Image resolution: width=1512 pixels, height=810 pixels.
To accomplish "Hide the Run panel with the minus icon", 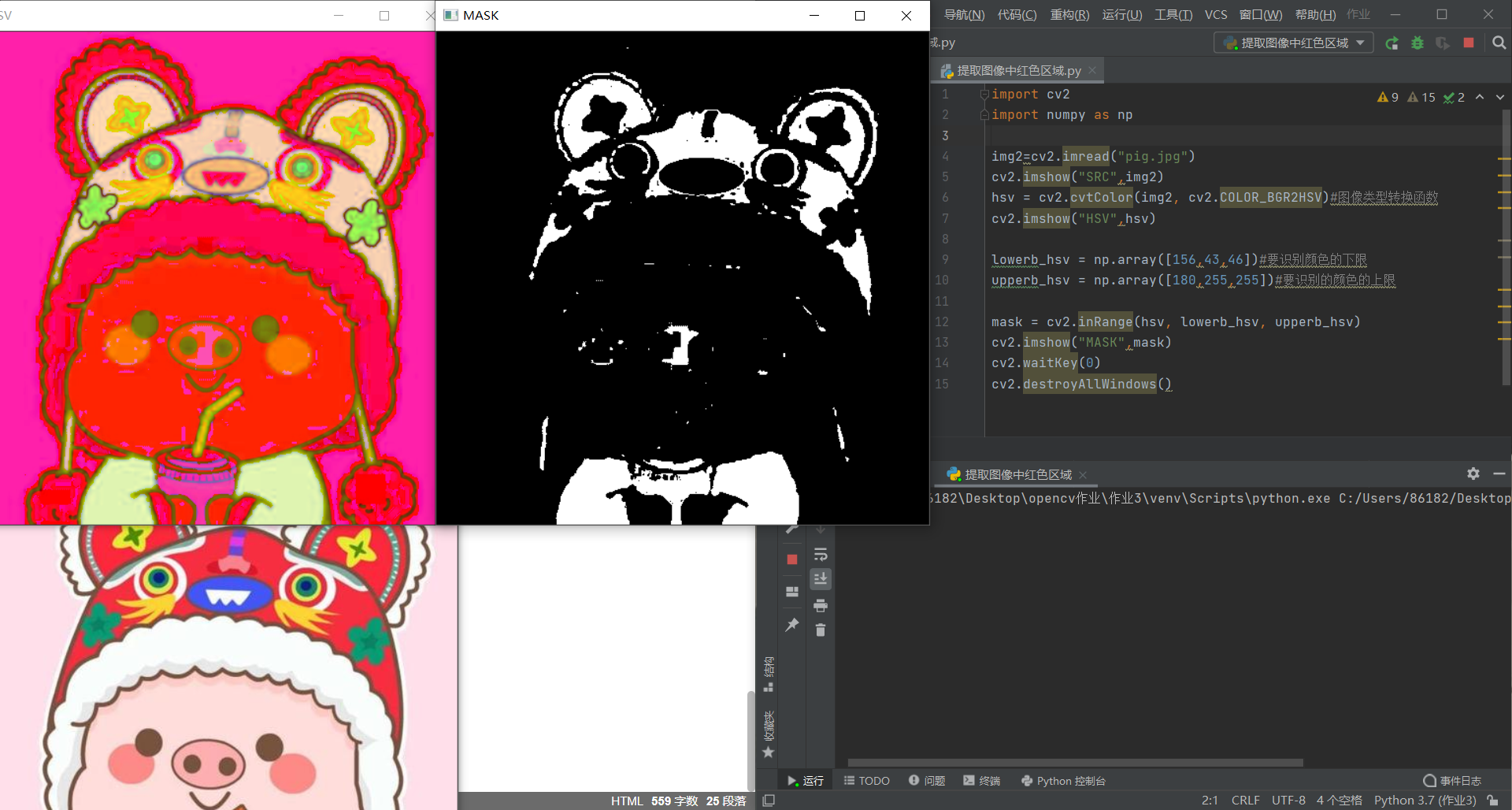I will [x=1499, y=474].
